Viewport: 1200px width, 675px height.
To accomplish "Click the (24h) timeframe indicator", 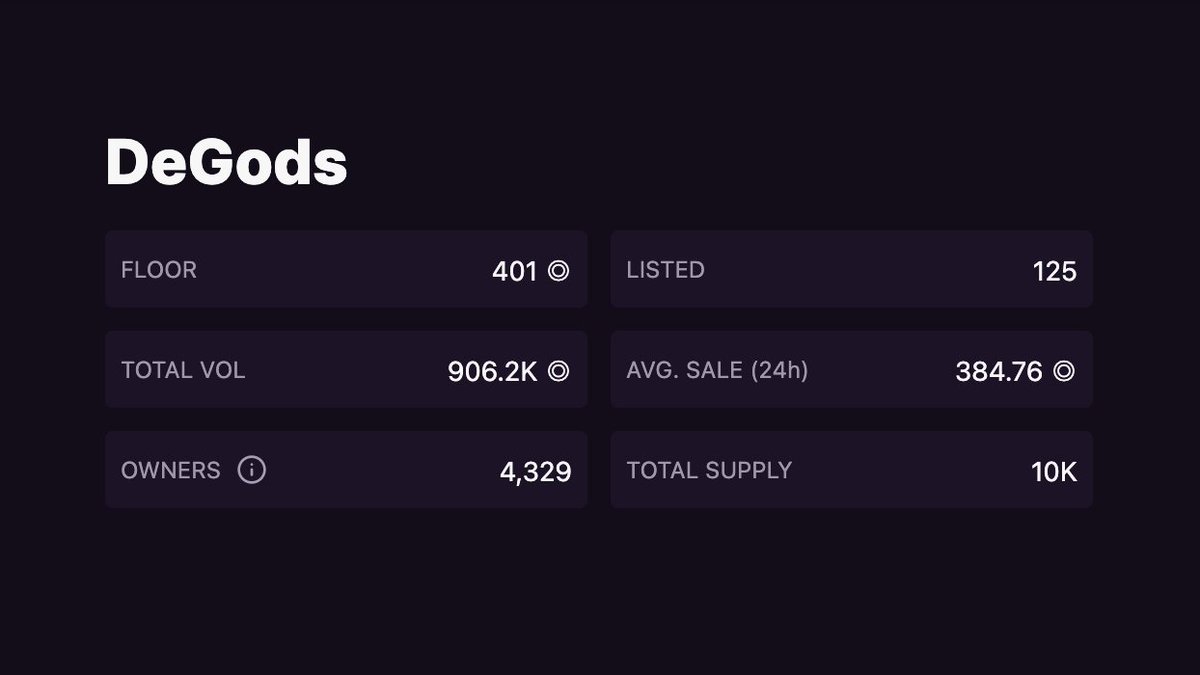I will coord(779,370).
